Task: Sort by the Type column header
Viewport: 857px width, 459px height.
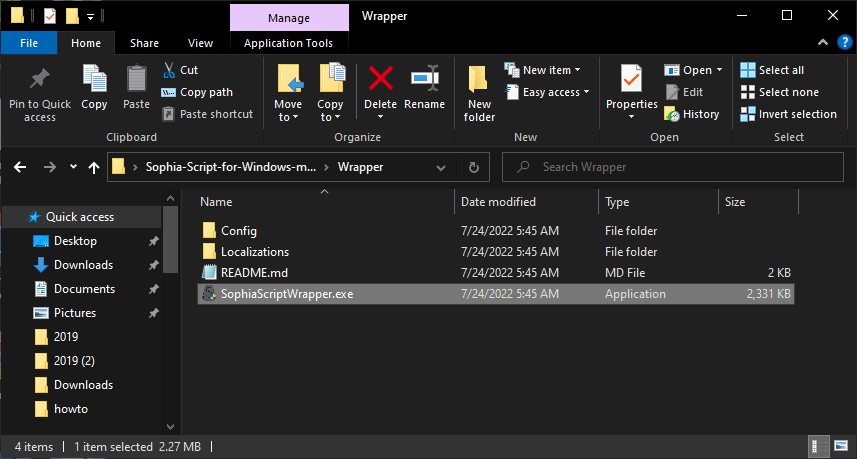Action: pos(617,202)
